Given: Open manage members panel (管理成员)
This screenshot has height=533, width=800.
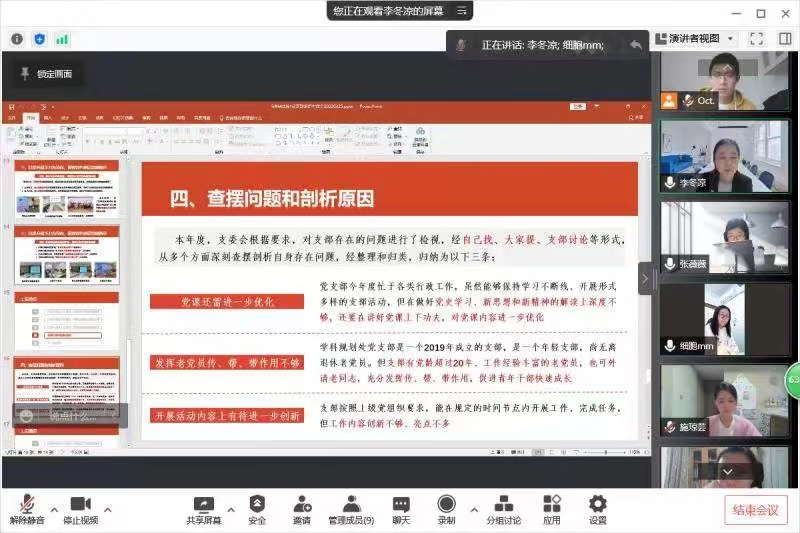Looking at the screenshot, I should (351, 505).
